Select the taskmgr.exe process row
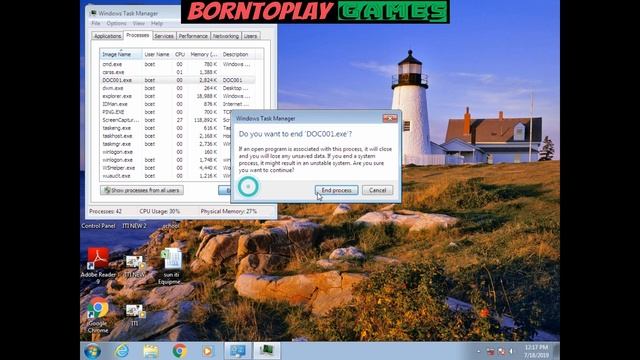640x360 pixels. [x=165, y=144]
